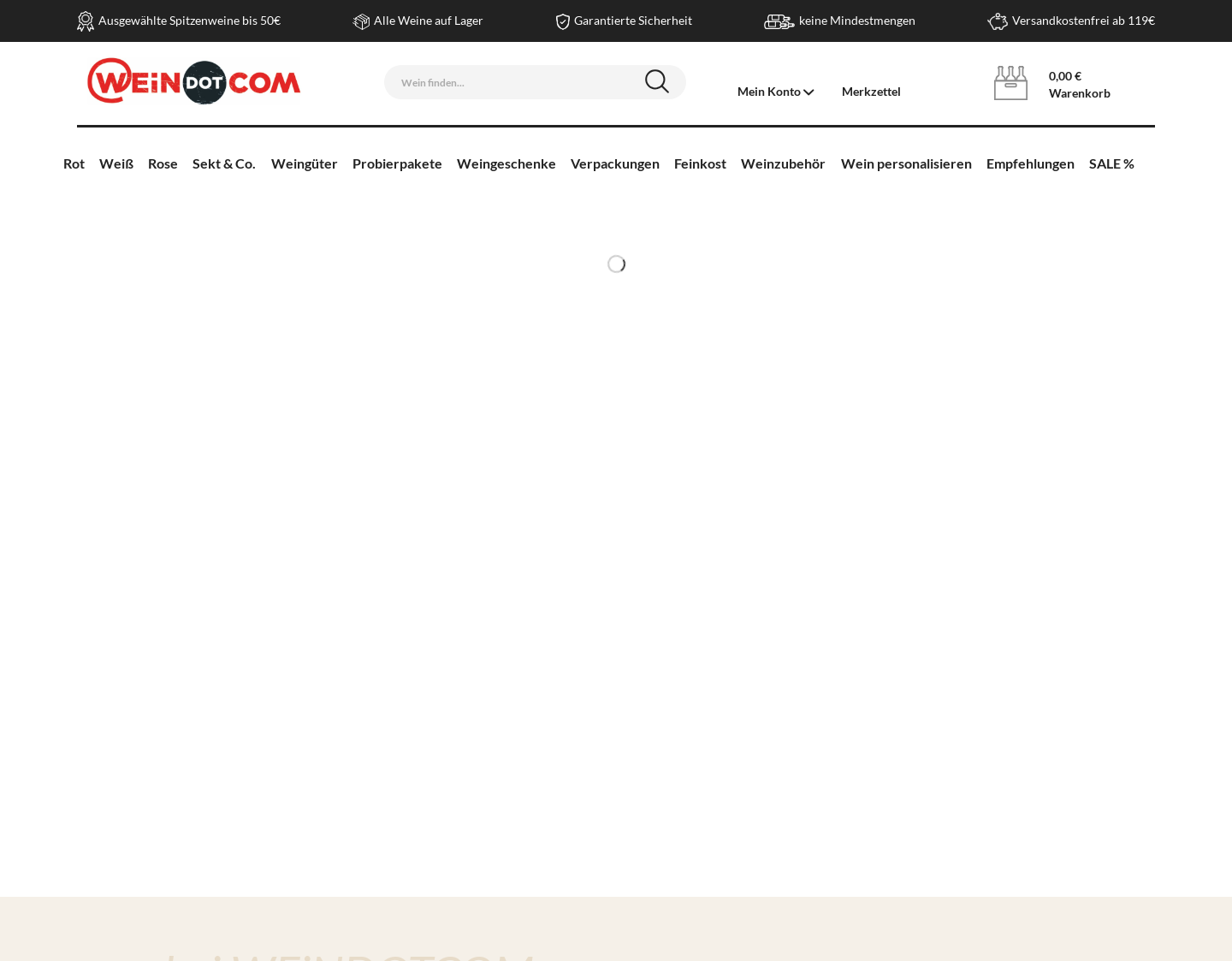Click the shield icon next to Garantierte Sicherheit
Image resolution: width=1232 pixels, height=961 pixels.
point(563,21)
